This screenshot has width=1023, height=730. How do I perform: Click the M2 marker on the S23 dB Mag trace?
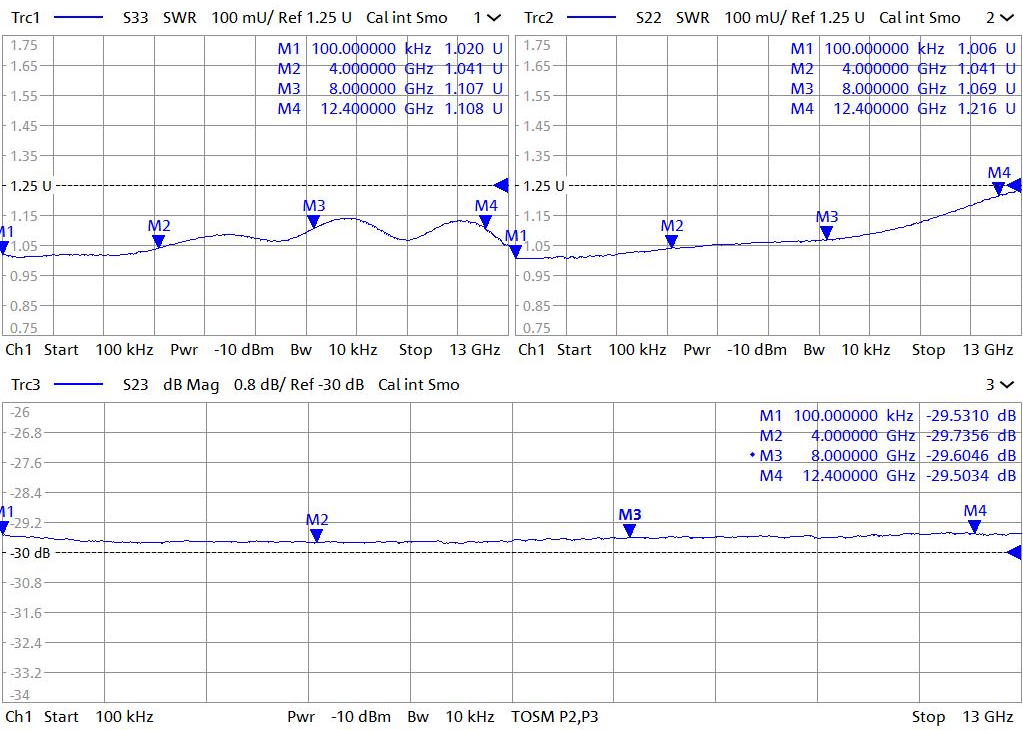pos(316,535)
